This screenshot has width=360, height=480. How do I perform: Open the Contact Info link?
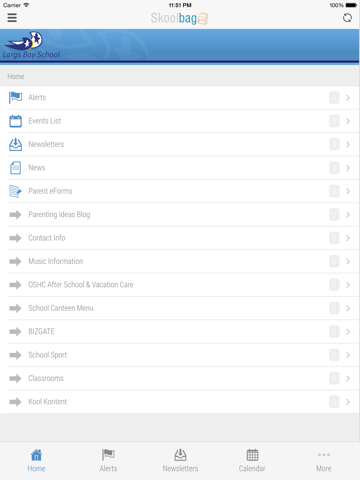coord(180,238)
